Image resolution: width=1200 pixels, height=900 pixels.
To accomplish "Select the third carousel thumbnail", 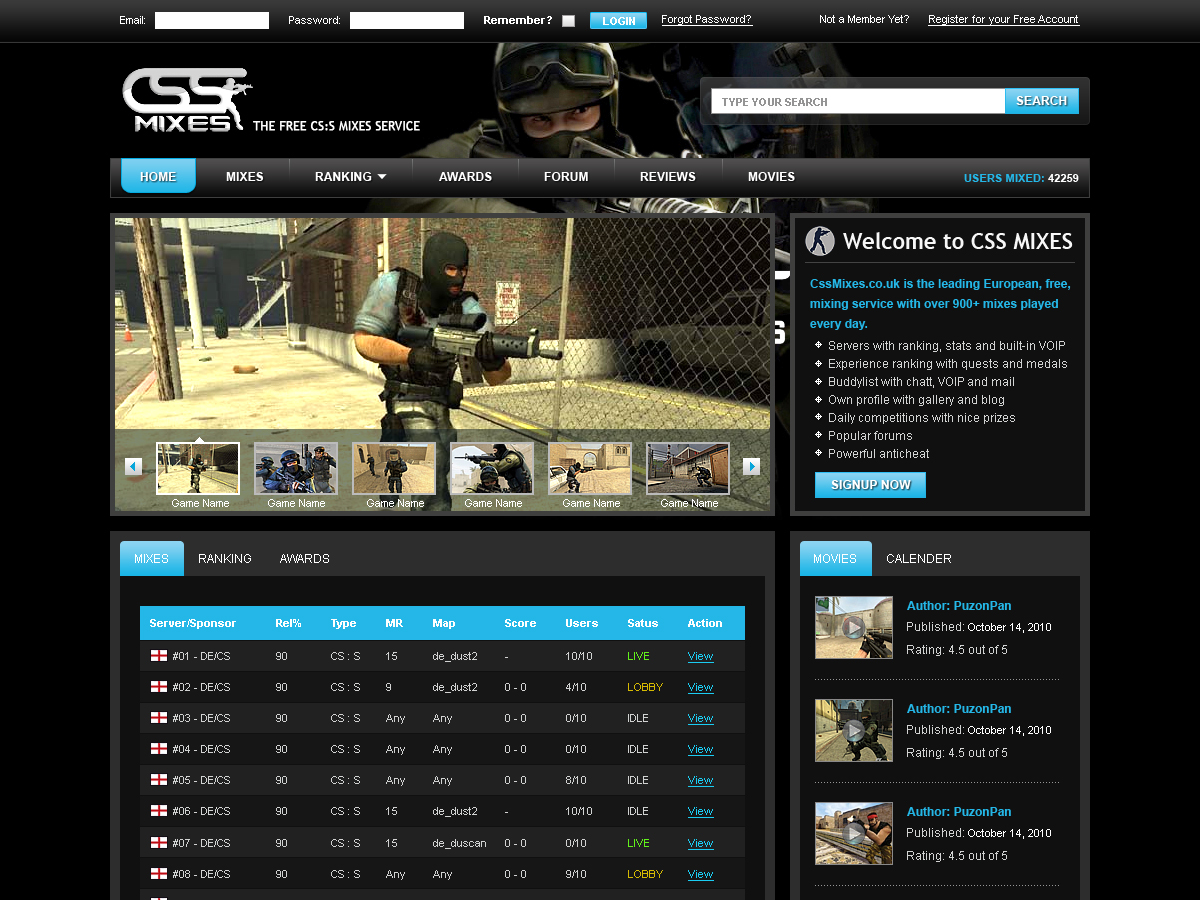I will coord(394,469).
